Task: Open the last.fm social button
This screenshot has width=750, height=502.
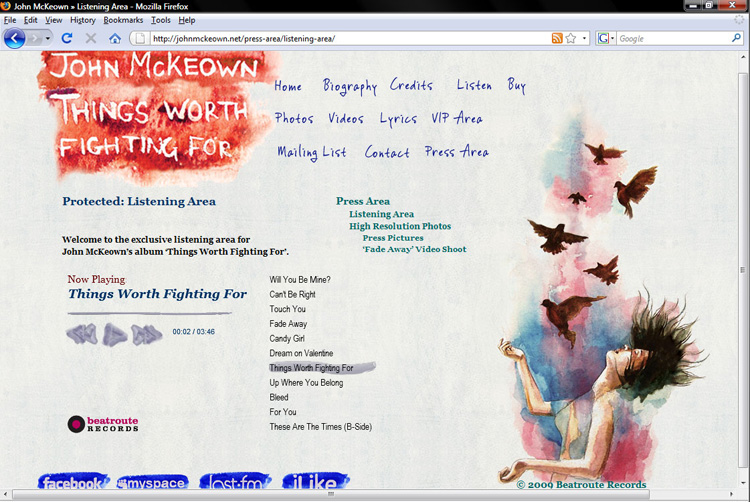Action: 235,481
